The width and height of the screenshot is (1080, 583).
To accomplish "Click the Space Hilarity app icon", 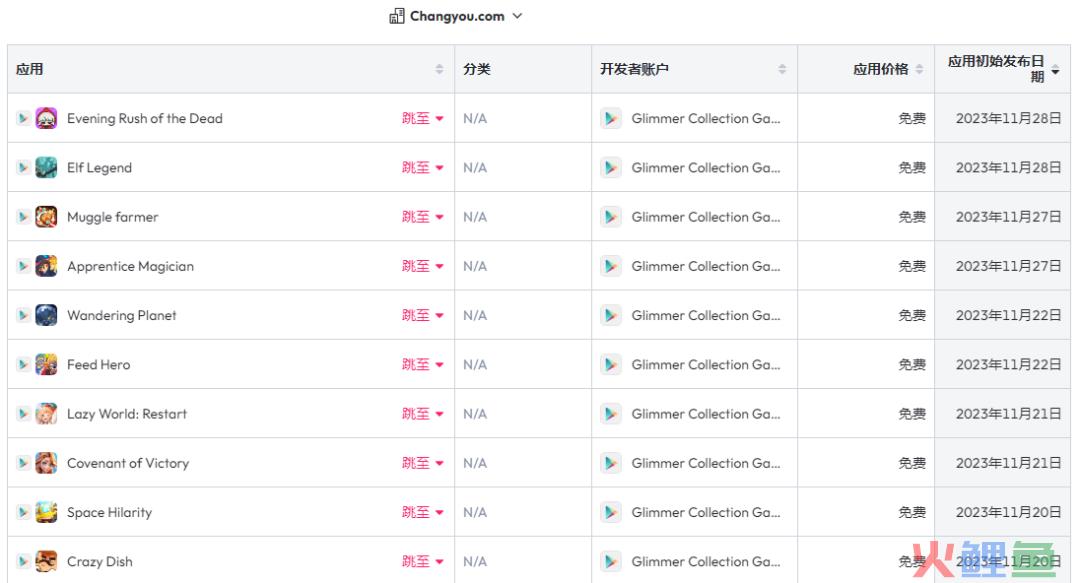I will [x=46, y=512].
